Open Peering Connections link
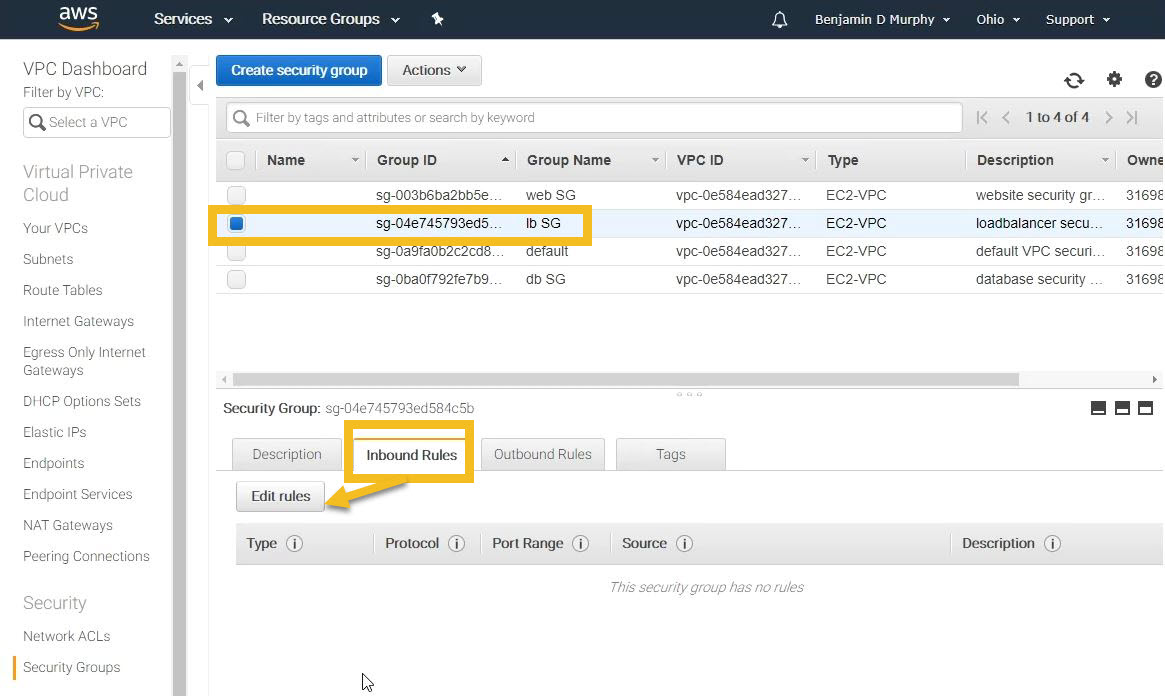 pyautogui.click(x=86, y=556)
